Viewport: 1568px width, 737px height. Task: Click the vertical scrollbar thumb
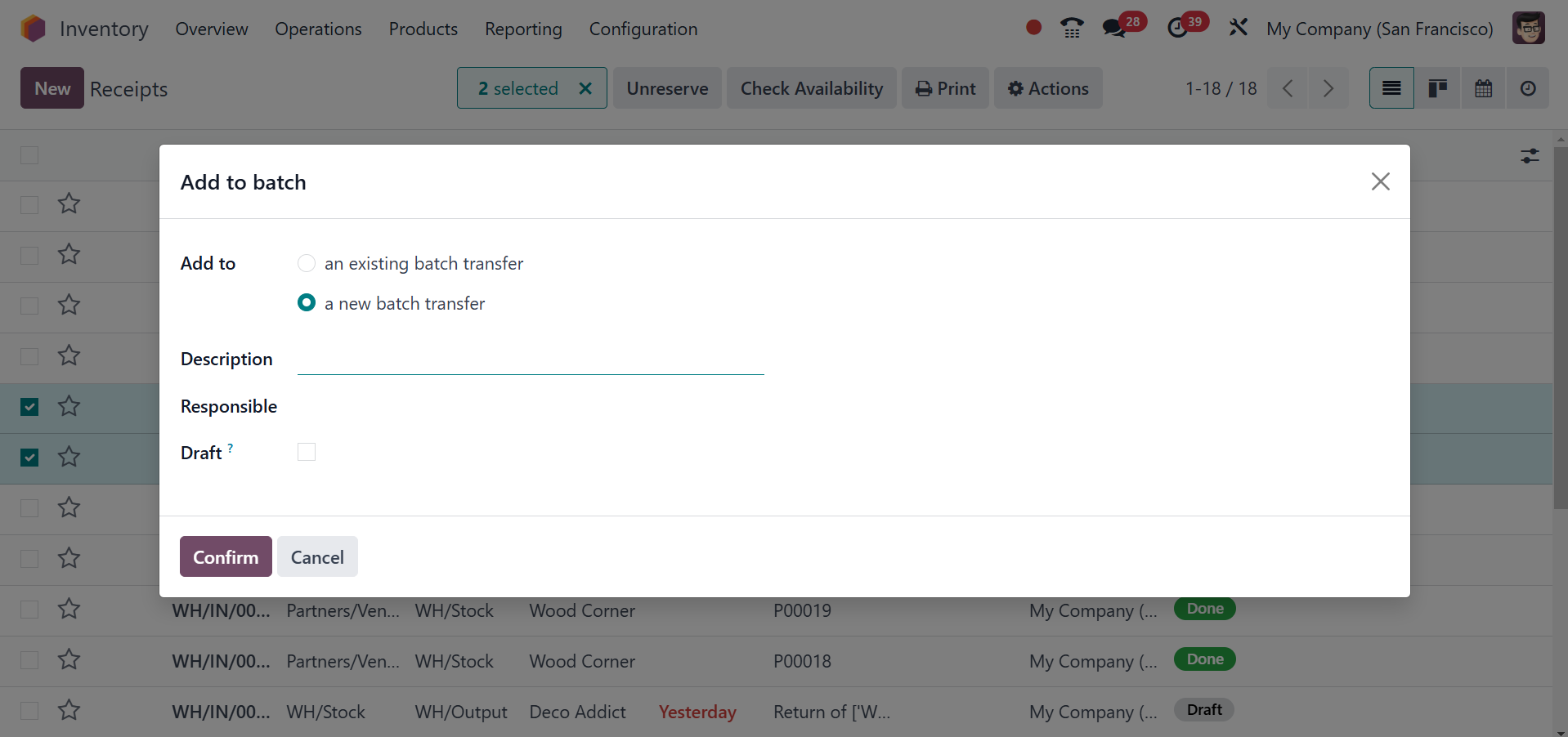tap(1561, 327)
